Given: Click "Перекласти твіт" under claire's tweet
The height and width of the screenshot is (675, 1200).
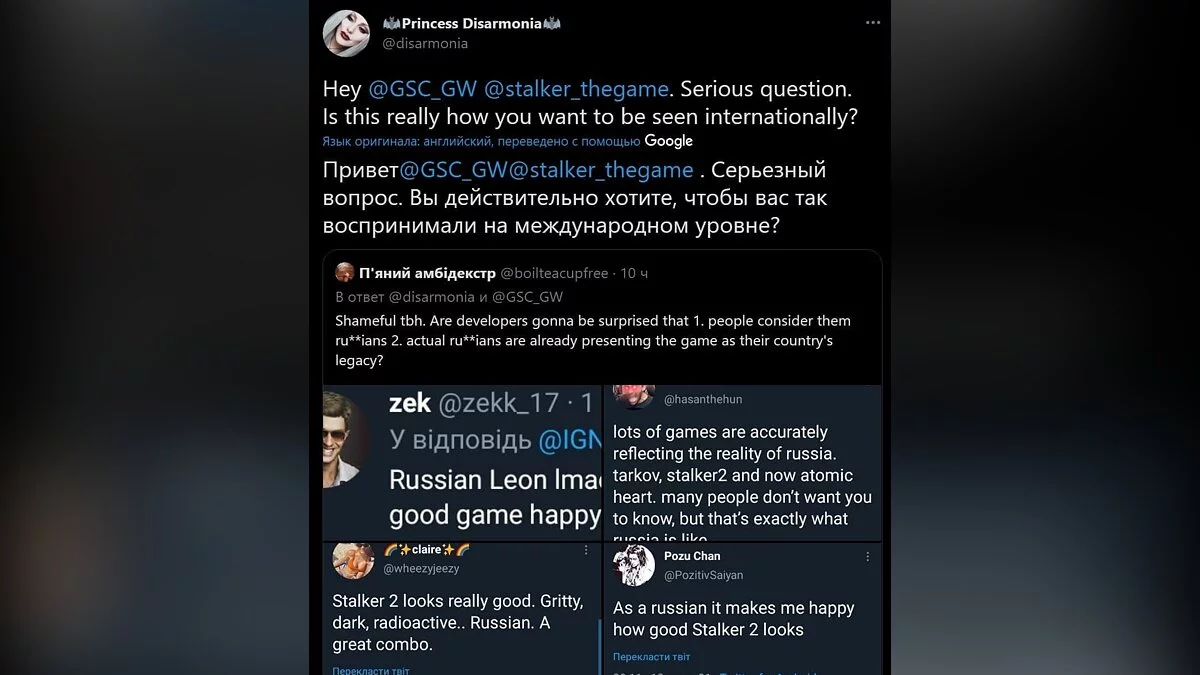Looking at the screenshot, I should 370,670.
